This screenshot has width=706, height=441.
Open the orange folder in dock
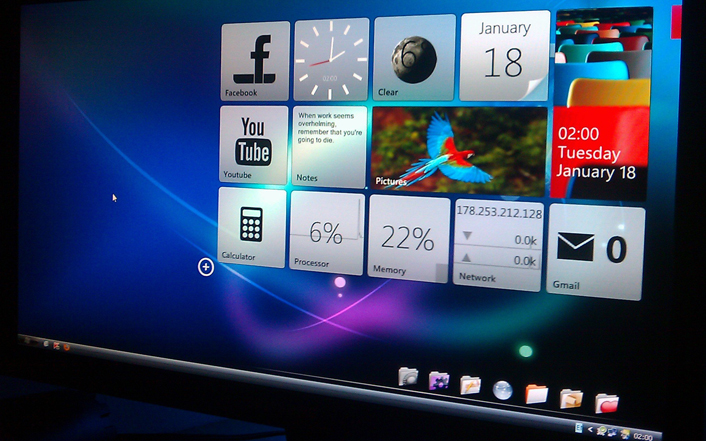coord(537,394)
